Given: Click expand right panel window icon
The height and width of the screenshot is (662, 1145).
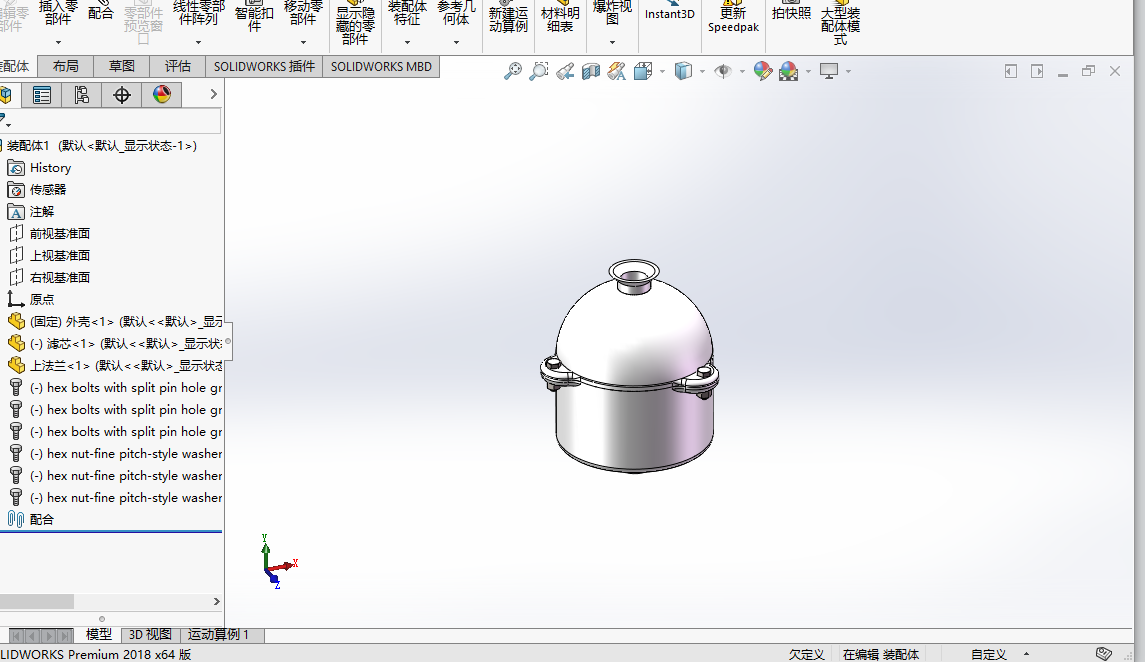Looking at the screenshot, I should tap(1037, 71).
